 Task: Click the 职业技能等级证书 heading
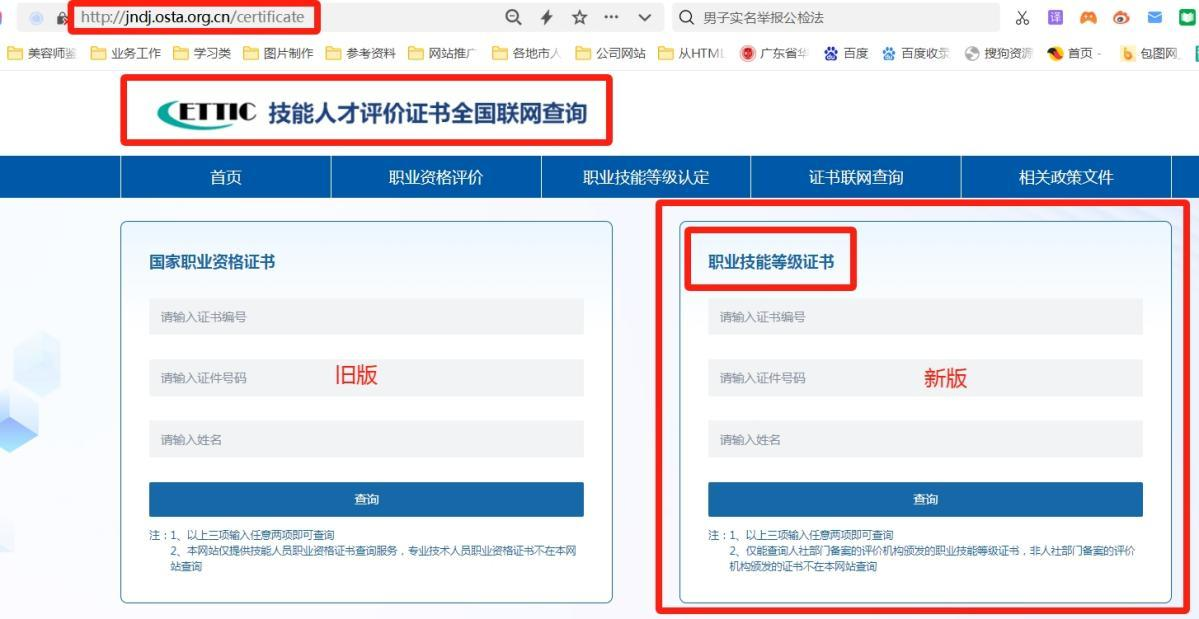click(771, 262)
